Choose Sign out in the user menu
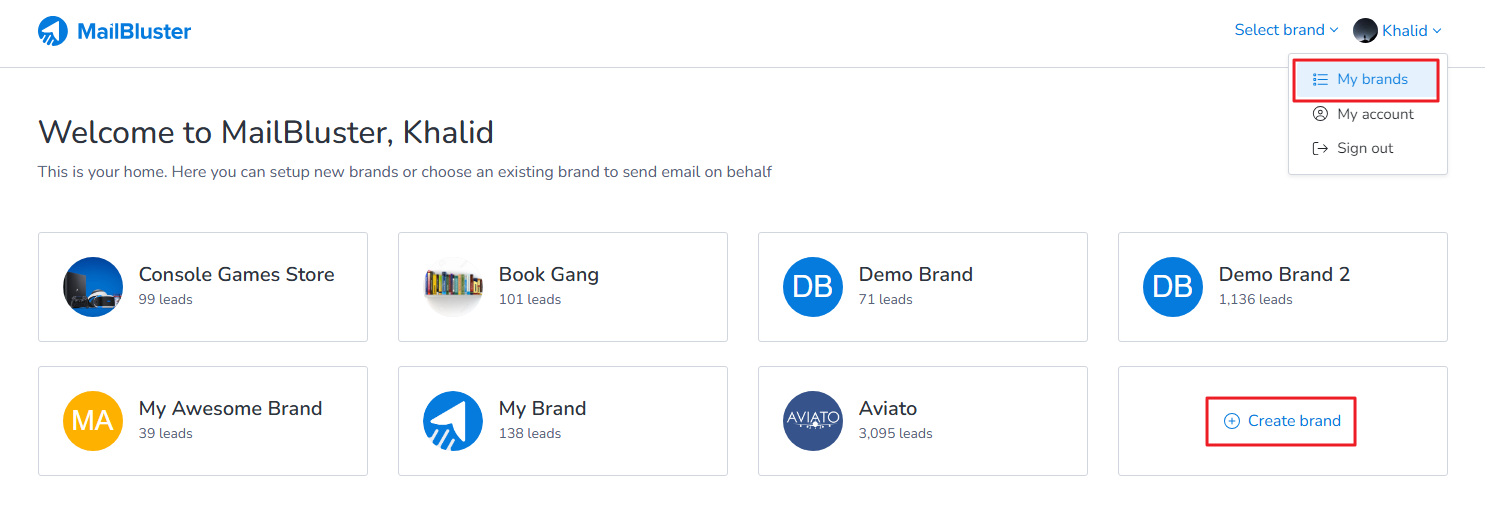Screen dimensions: 1485x513 pyautogui.click(x=1364, y=148)
